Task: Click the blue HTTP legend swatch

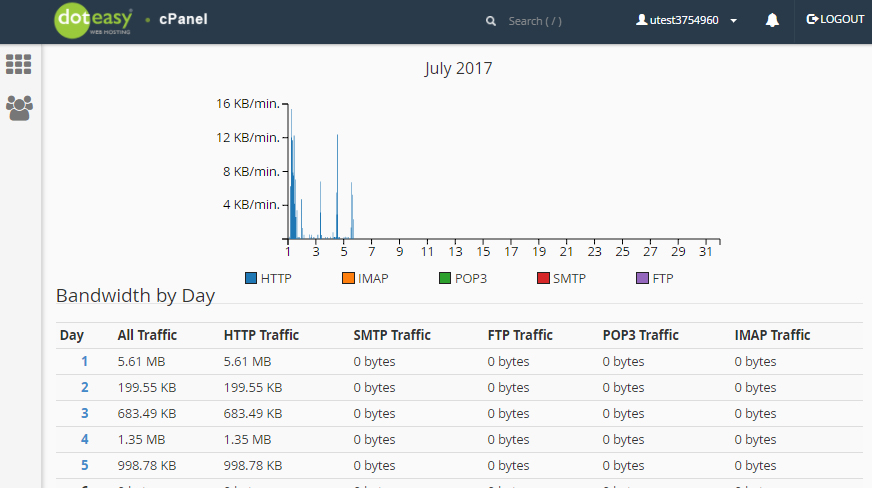Action: (251, 278)
